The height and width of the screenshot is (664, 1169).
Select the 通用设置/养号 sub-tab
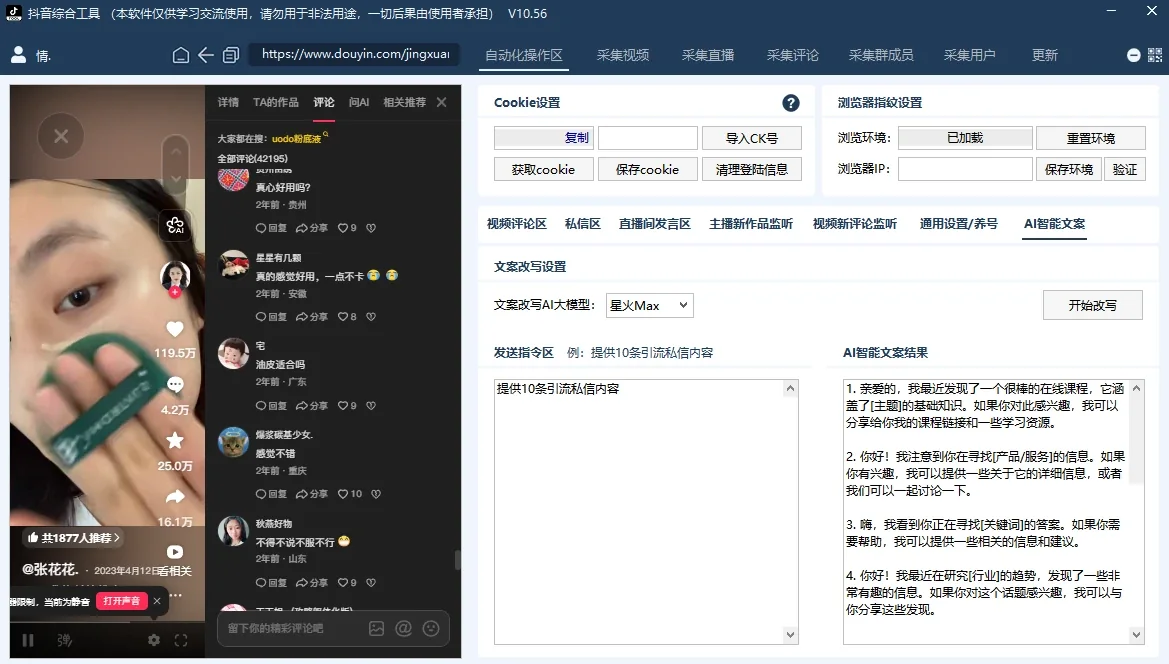click(x=958, y=224)
